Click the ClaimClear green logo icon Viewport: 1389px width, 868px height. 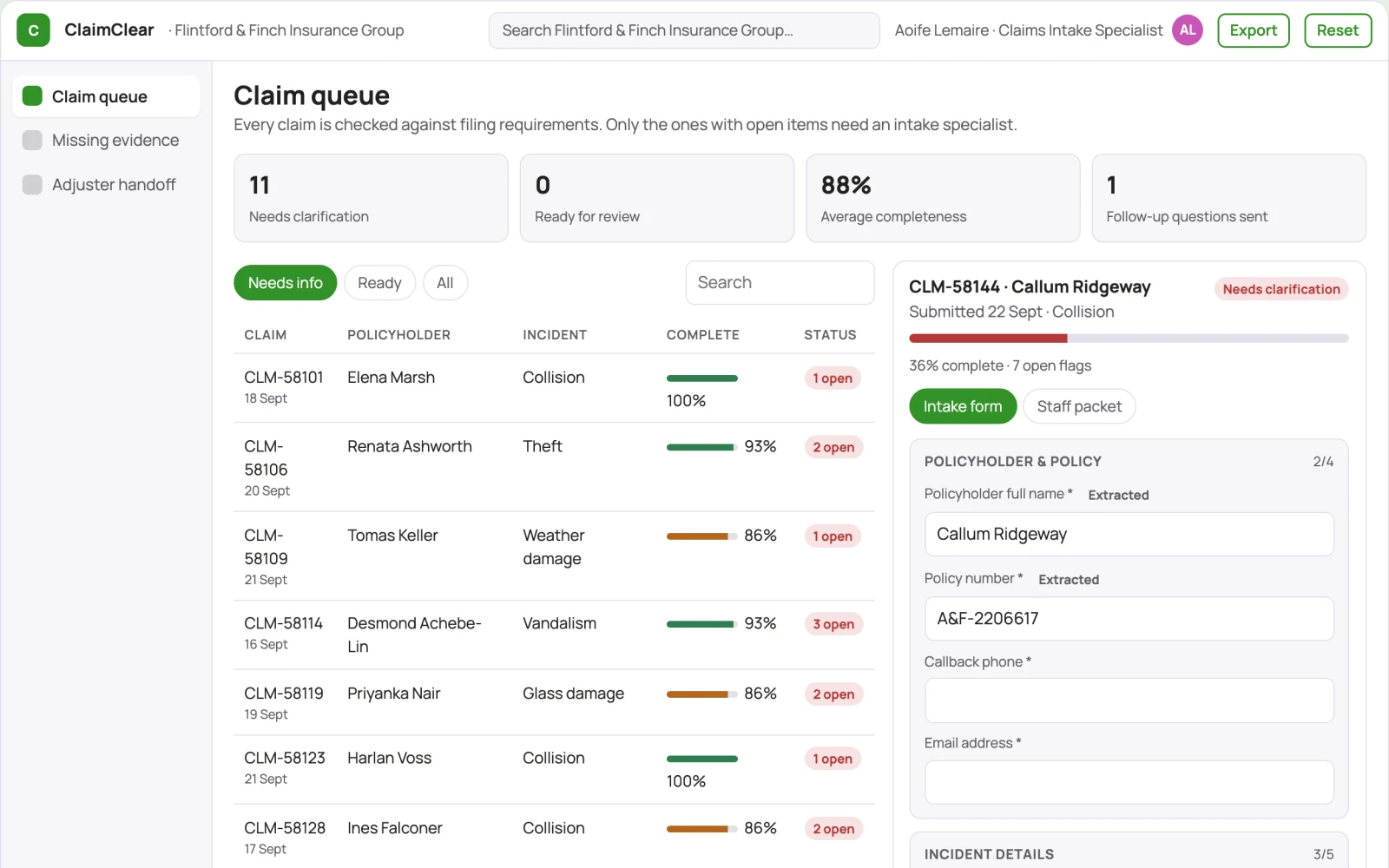tap(33, 30)
